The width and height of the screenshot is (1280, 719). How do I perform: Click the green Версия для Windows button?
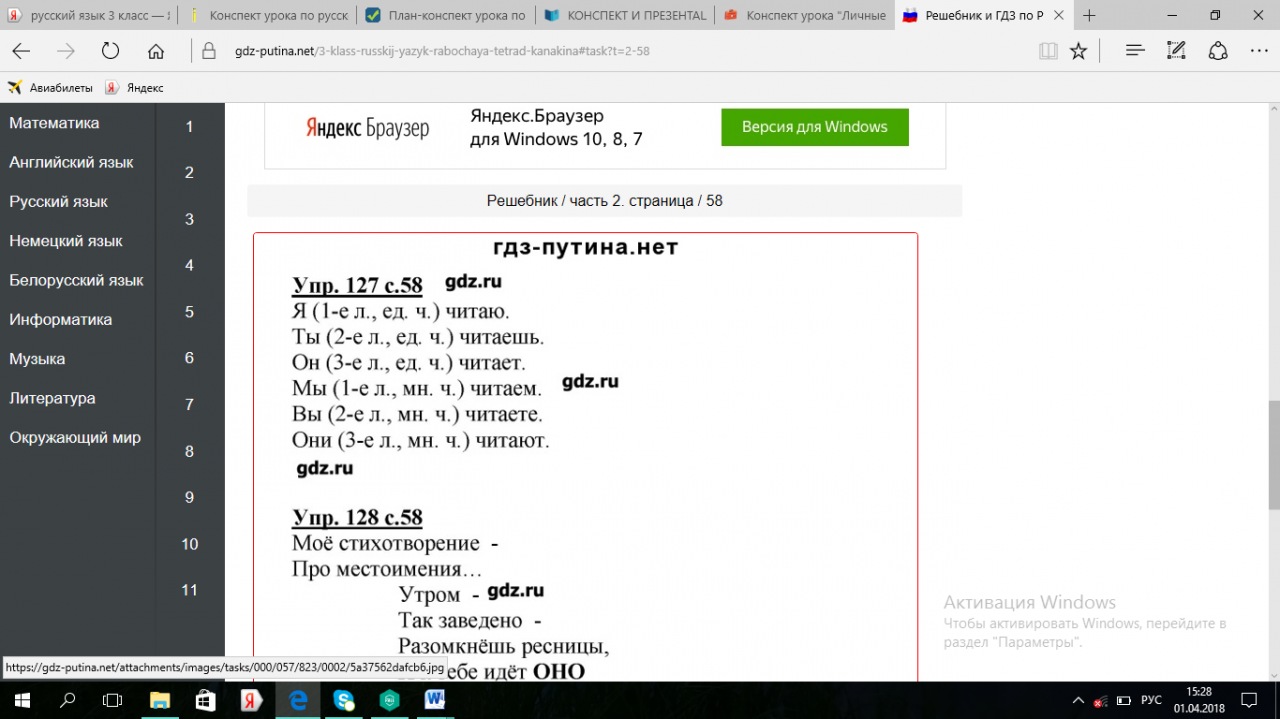[x=814, y=127]
